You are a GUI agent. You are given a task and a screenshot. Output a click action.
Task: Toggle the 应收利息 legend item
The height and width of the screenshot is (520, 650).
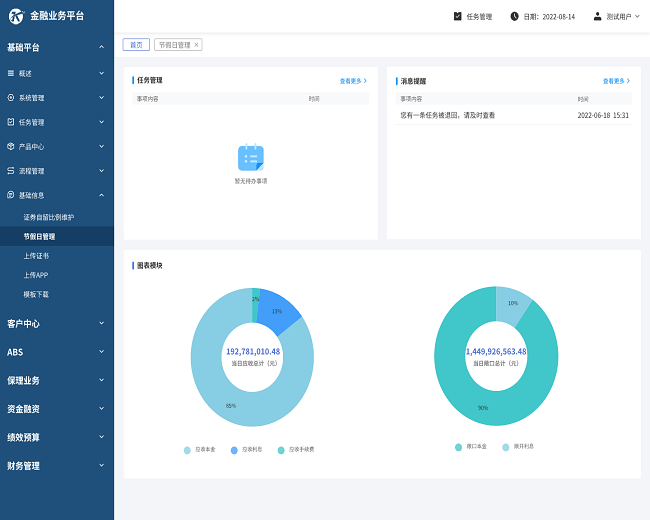pyautogui.click(x=246, y=450)
